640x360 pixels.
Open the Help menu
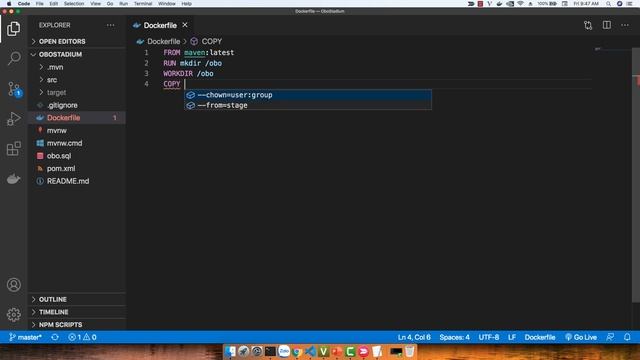pos(187,4)
